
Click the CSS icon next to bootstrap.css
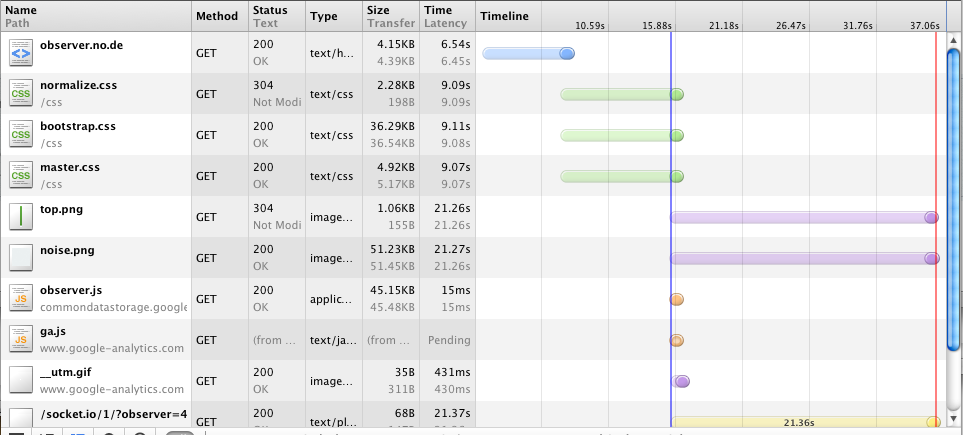(x=21, y=135)
